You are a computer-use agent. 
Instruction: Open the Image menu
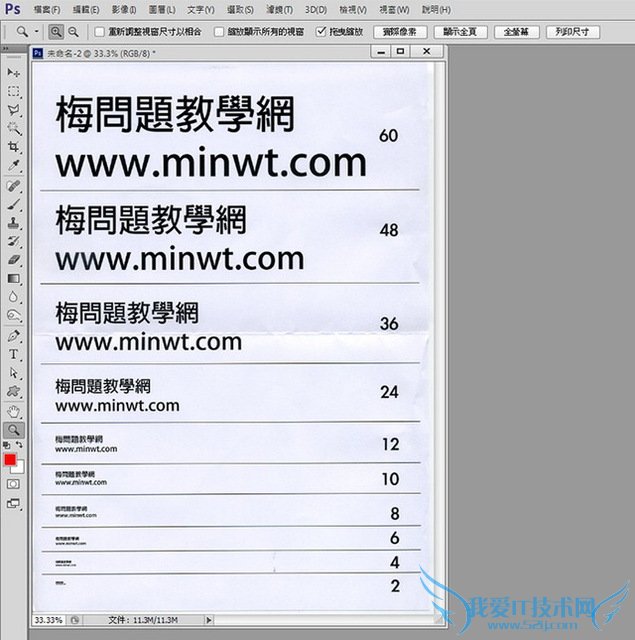124,10
